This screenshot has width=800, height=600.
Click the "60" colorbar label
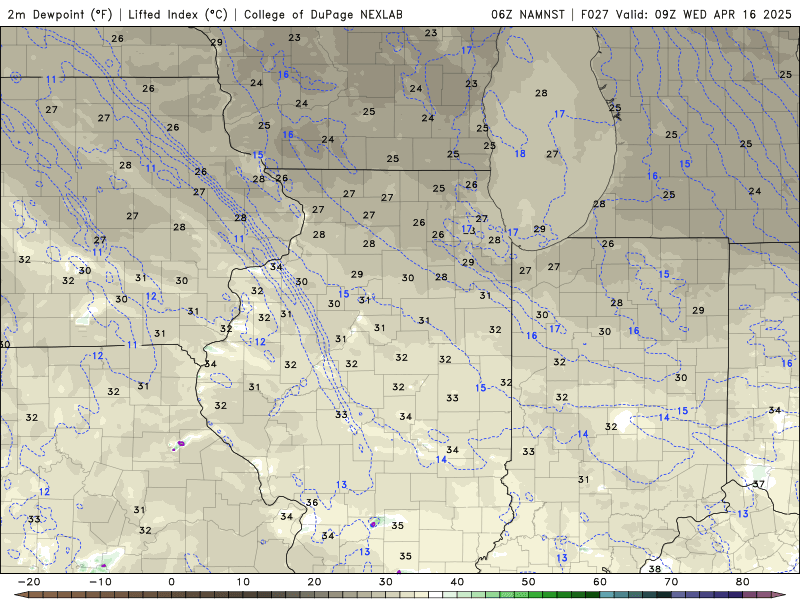(x=600, y=582)
